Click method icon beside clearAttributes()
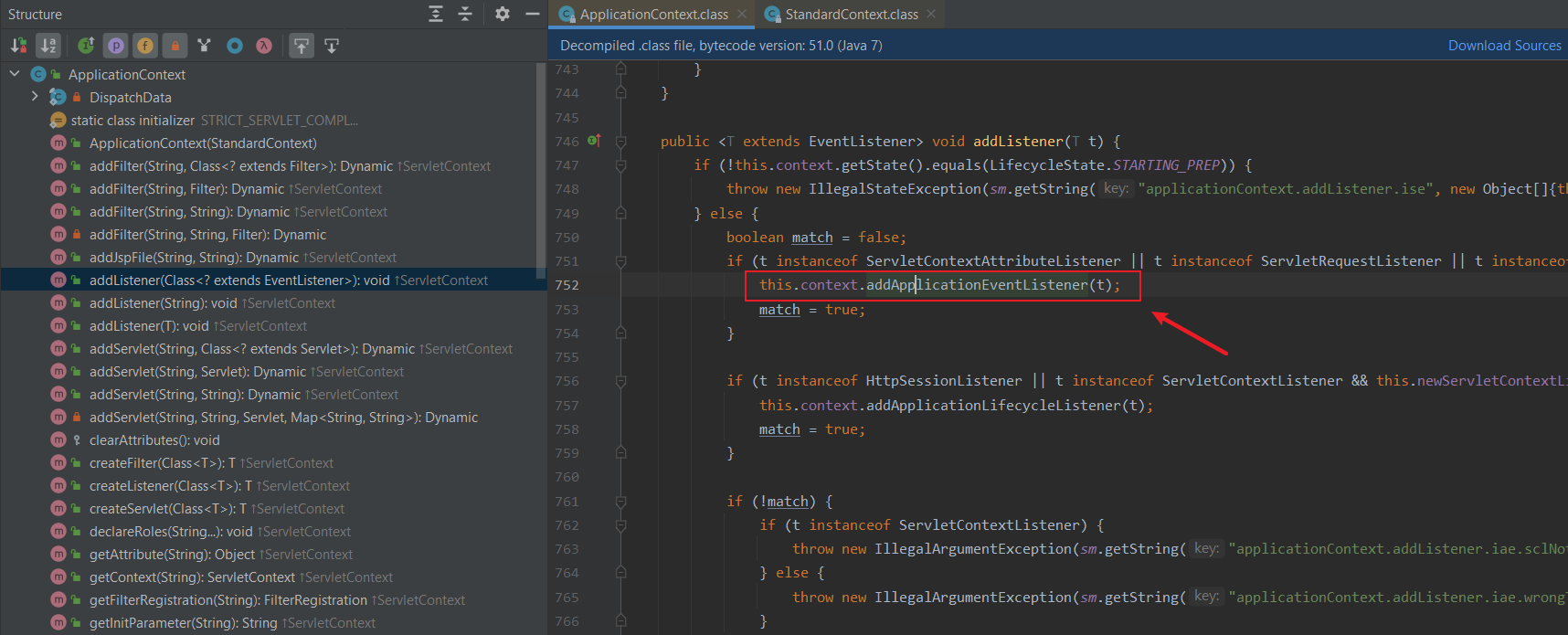The image size is (1568, 635). pos(58,439)
